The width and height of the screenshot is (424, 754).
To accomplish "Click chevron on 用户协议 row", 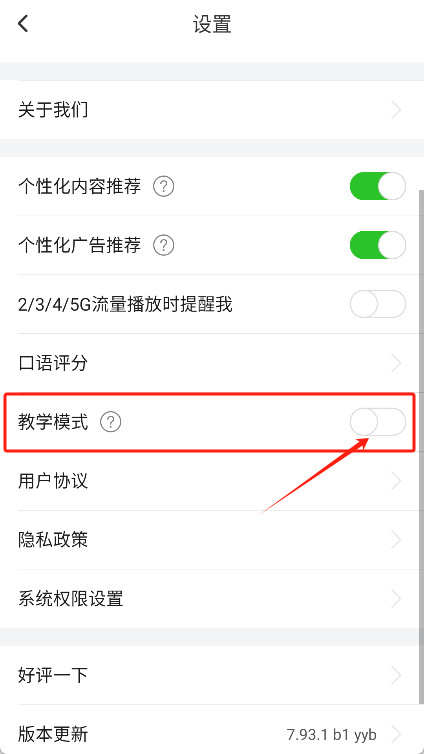I will [x=396, y=481].
